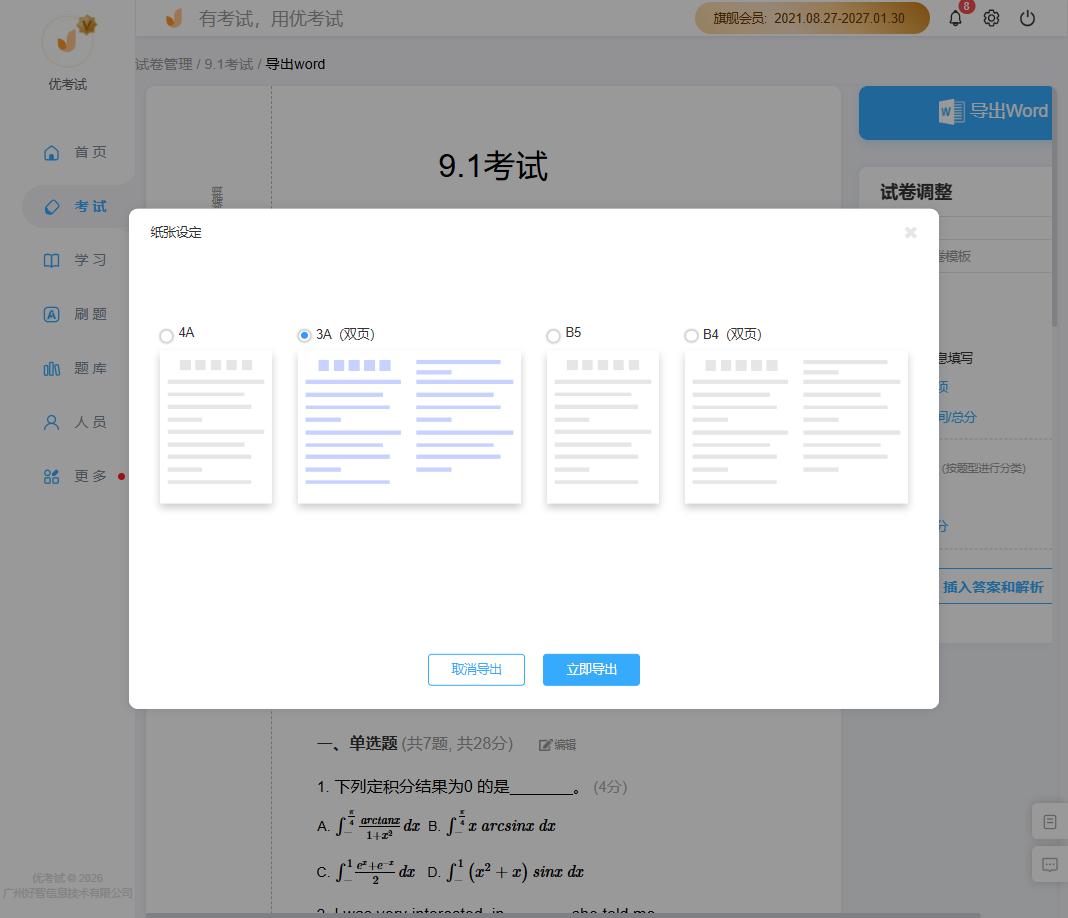The height and width of the screenshot is (918, 1068).
Task: Click the logout power icon
Action: click(x=1027, y=18)
